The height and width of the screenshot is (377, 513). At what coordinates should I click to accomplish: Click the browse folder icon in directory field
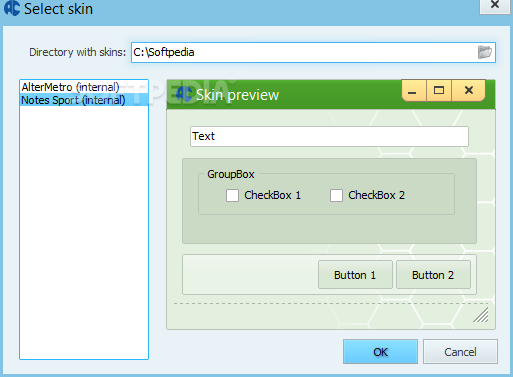click(484, 52)
